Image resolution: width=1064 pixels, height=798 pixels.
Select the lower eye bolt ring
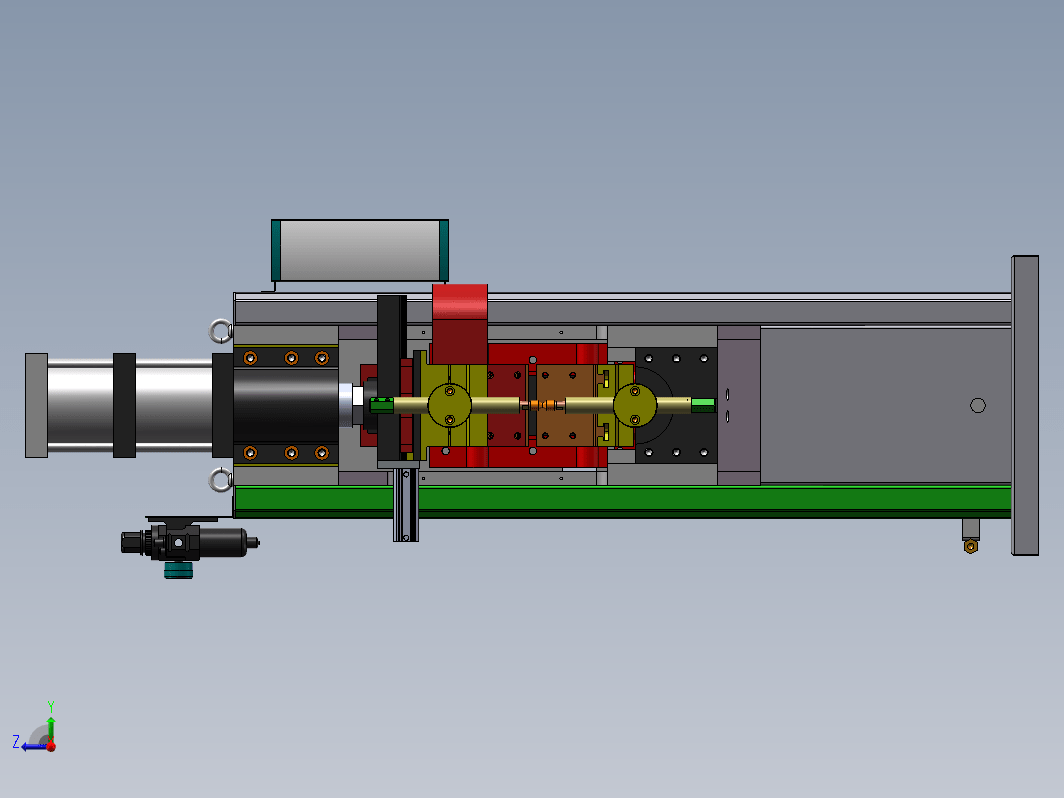click(220, 480)
